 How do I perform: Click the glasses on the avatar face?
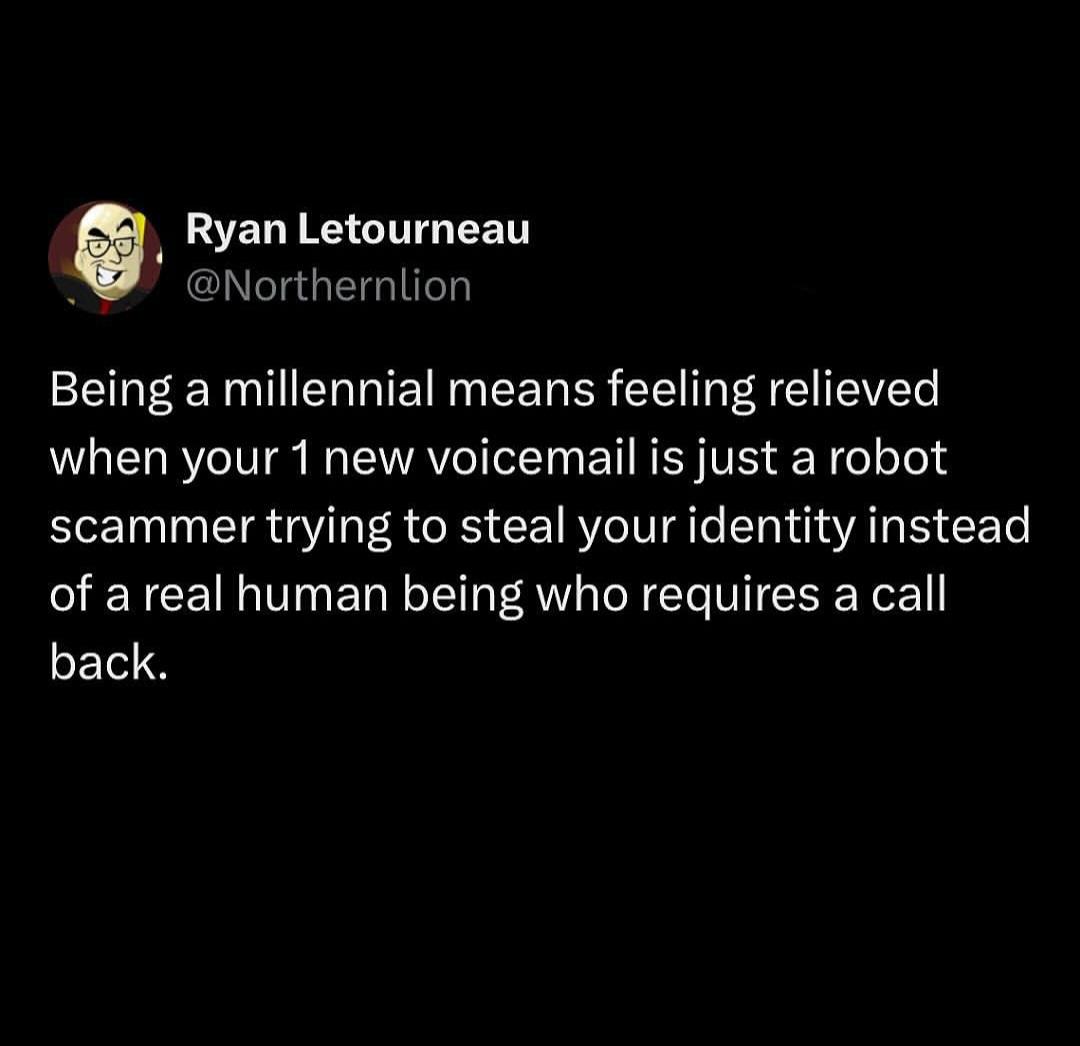point(111,244)
